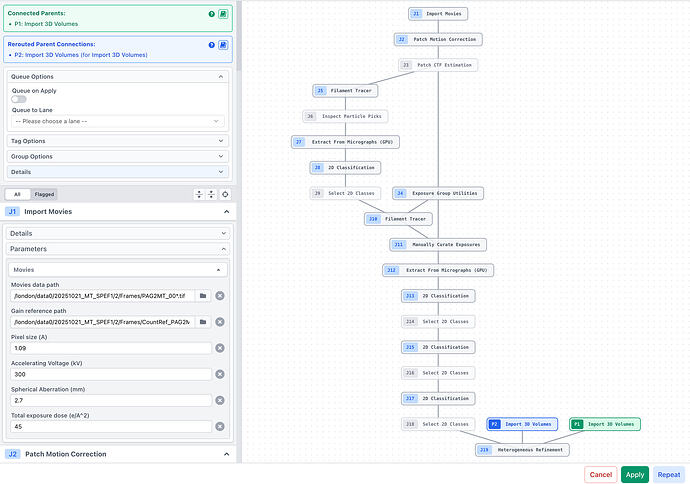Click the target icon beside the Flagged tab

(226, 194)
